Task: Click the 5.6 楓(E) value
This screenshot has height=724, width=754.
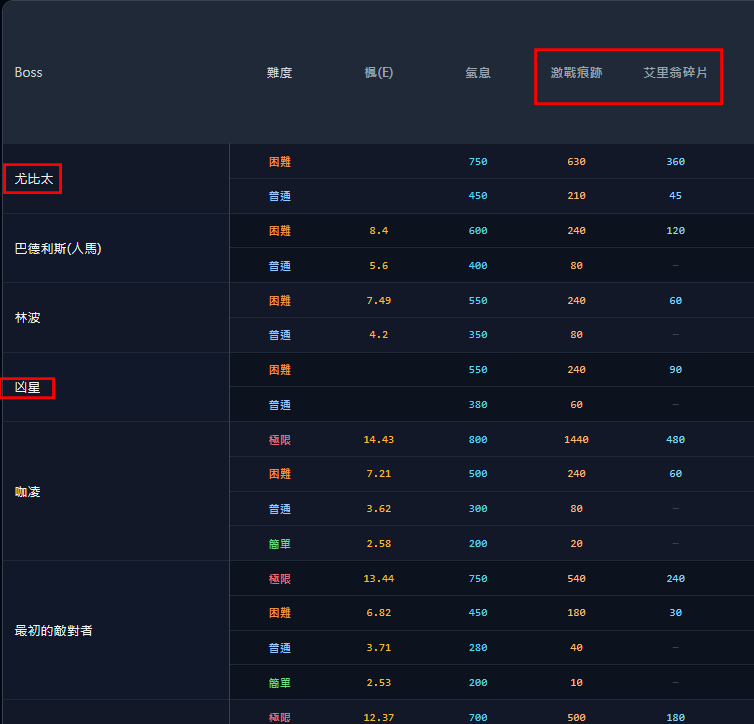Action: coord(378,266)
